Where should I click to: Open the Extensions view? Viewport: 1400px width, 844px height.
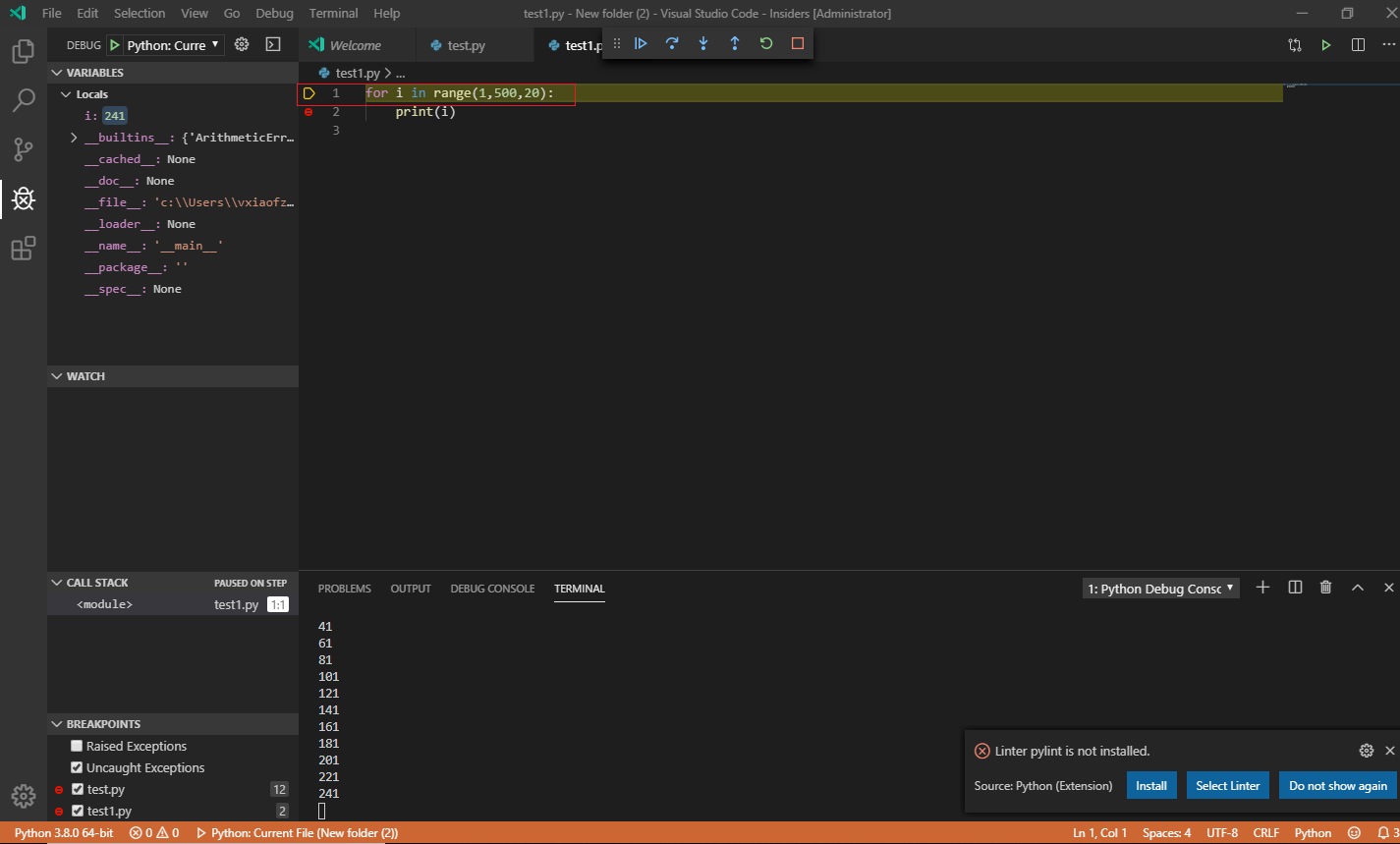click(24, 249)
